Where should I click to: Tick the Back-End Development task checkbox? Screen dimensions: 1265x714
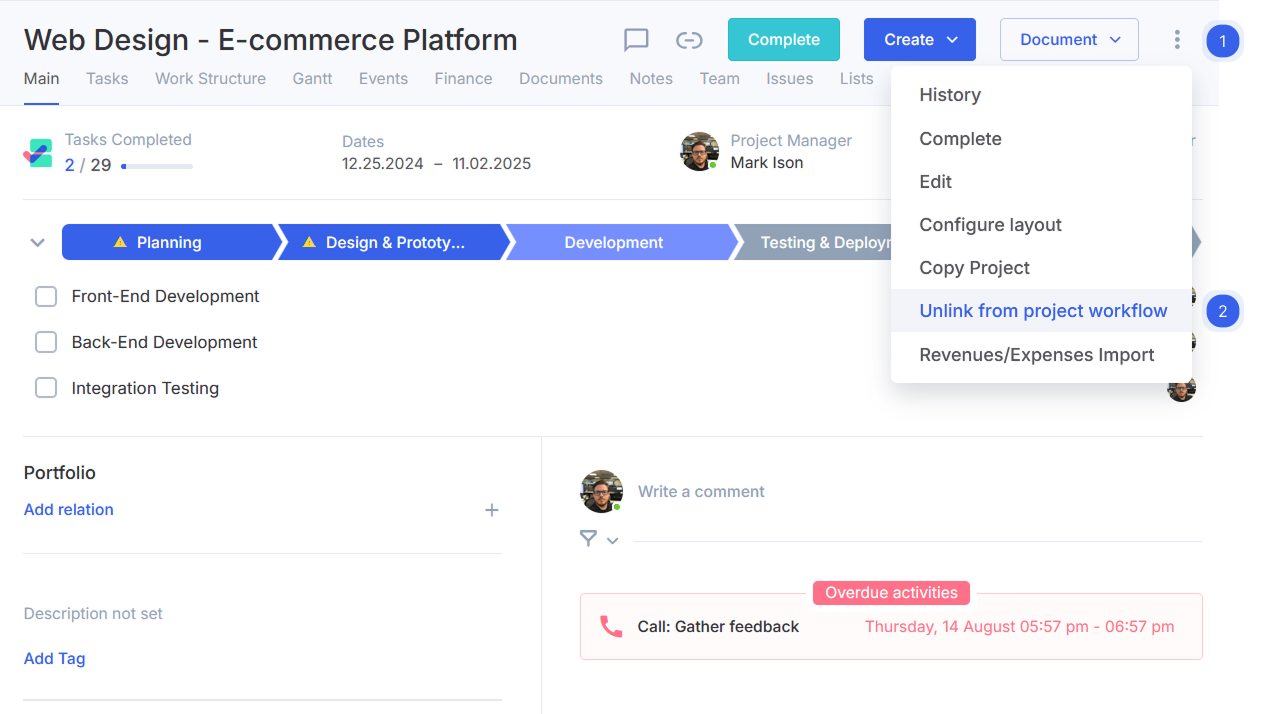[x=46, y=342]
